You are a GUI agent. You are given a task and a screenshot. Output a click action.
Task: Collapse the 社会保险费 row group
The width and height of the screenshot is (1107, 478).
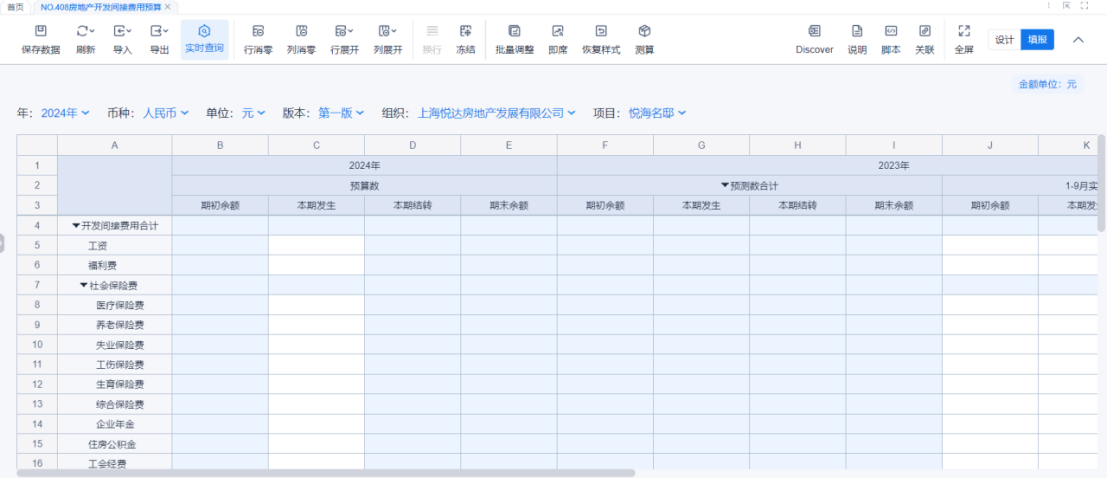pos(84,285)
